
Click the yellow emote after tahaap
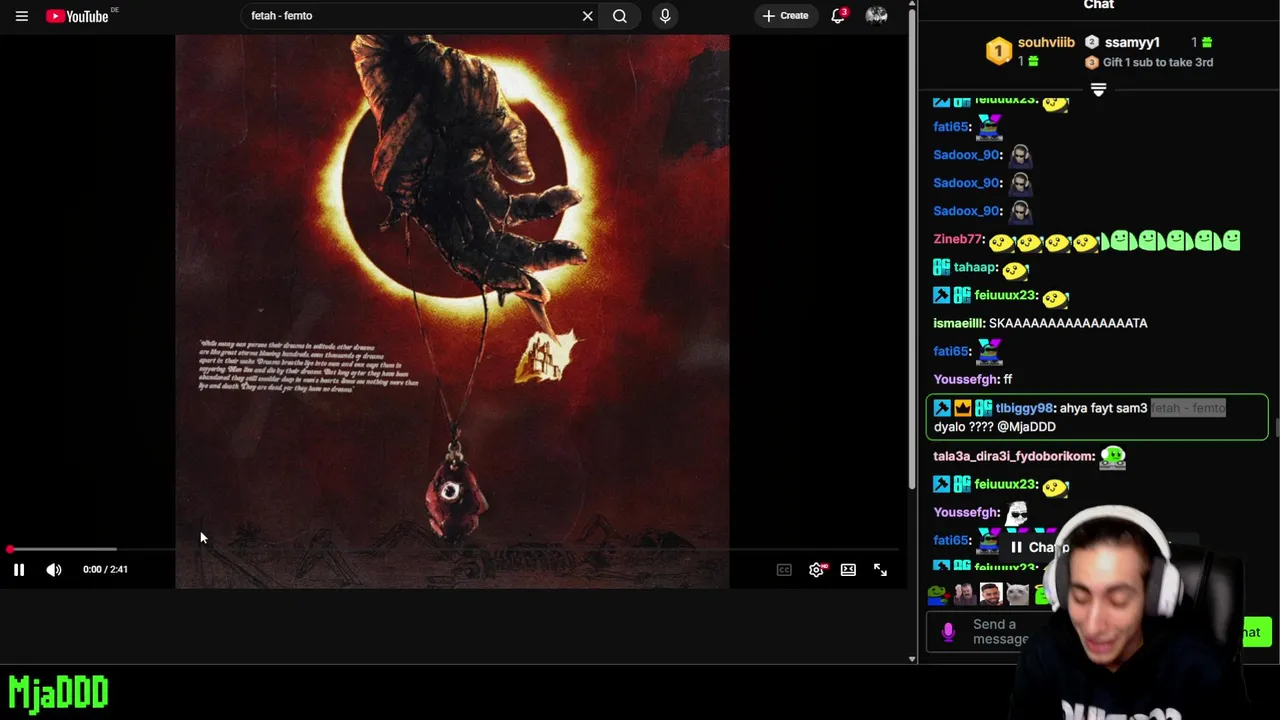[x=1015, y=269]
